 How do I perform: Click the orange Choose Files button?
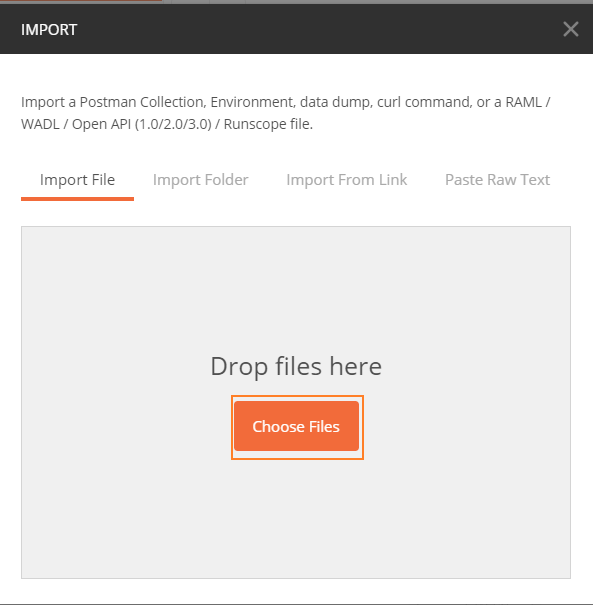[296, 426]
